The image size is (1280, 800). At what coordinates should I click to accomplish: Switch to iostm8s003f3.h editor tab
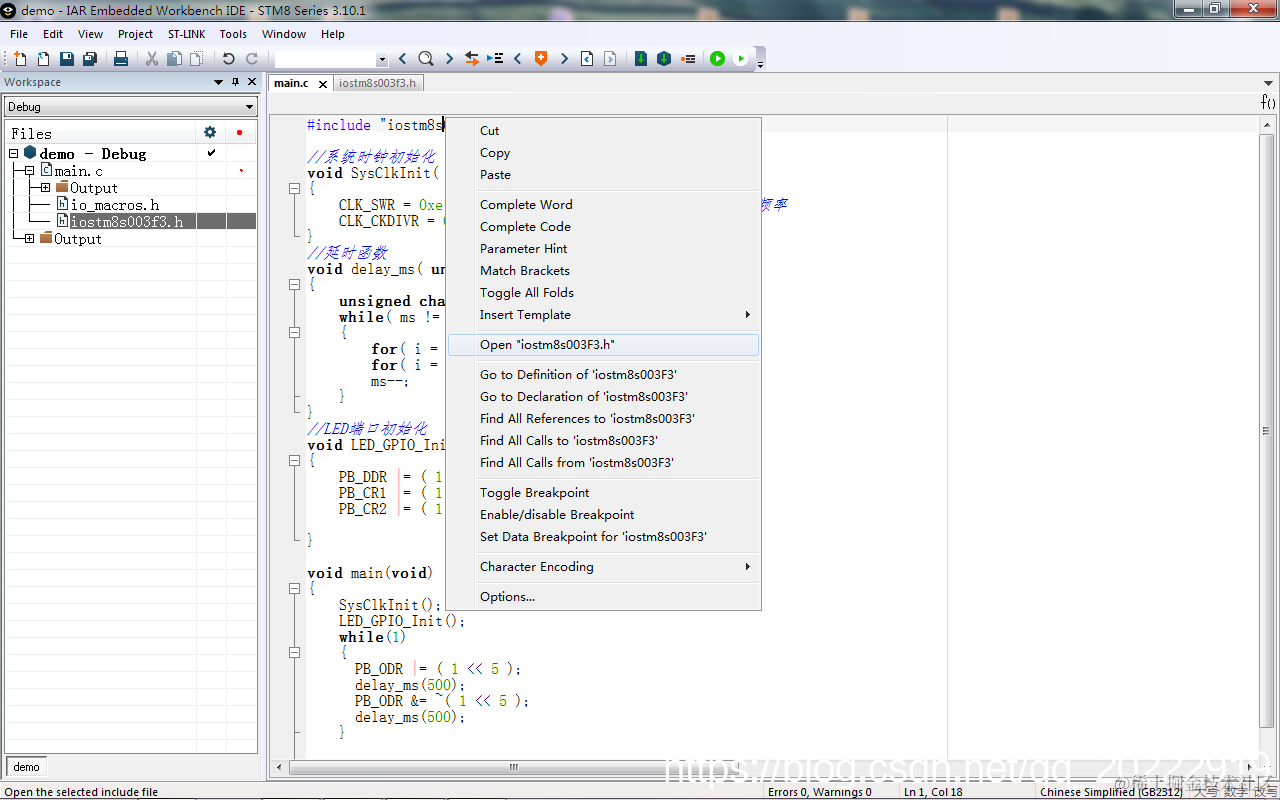pyautogui.click(x=377, y=83)
